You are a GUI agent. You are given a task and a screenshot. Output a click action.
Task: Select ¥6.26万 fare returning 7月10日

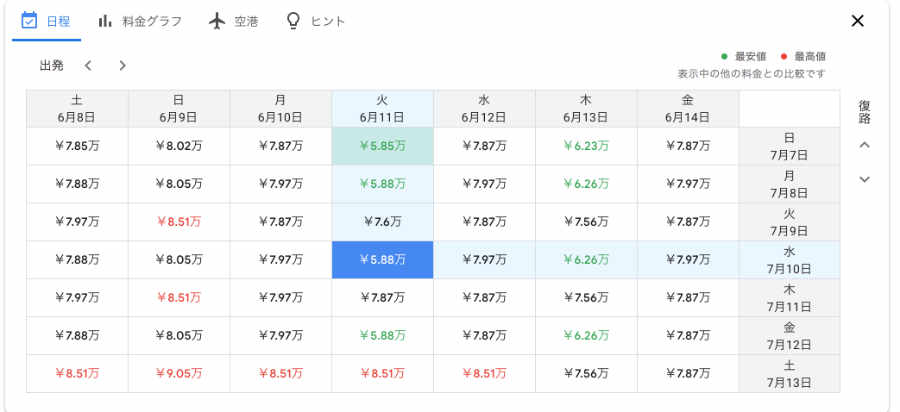coord(586,260)
